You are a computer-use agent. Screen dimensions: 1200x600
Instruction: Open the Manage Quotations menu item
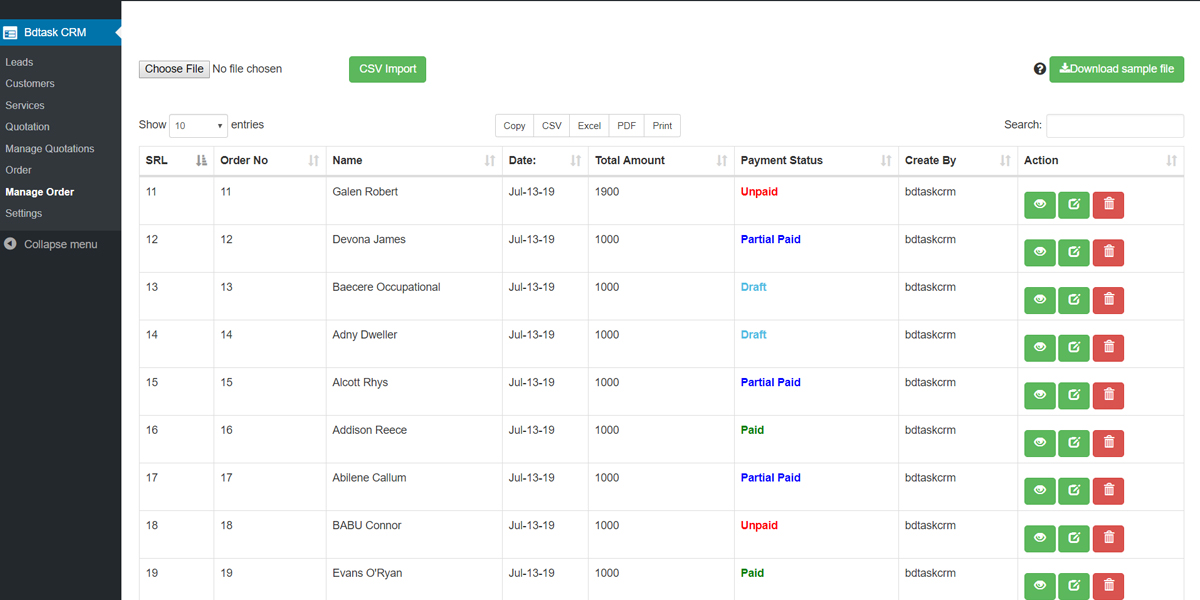(x=50, y=149)
